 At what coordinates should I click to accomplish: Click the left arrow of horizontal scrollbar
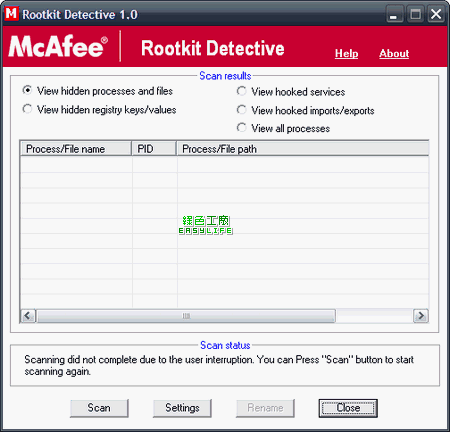click(28, 316)
